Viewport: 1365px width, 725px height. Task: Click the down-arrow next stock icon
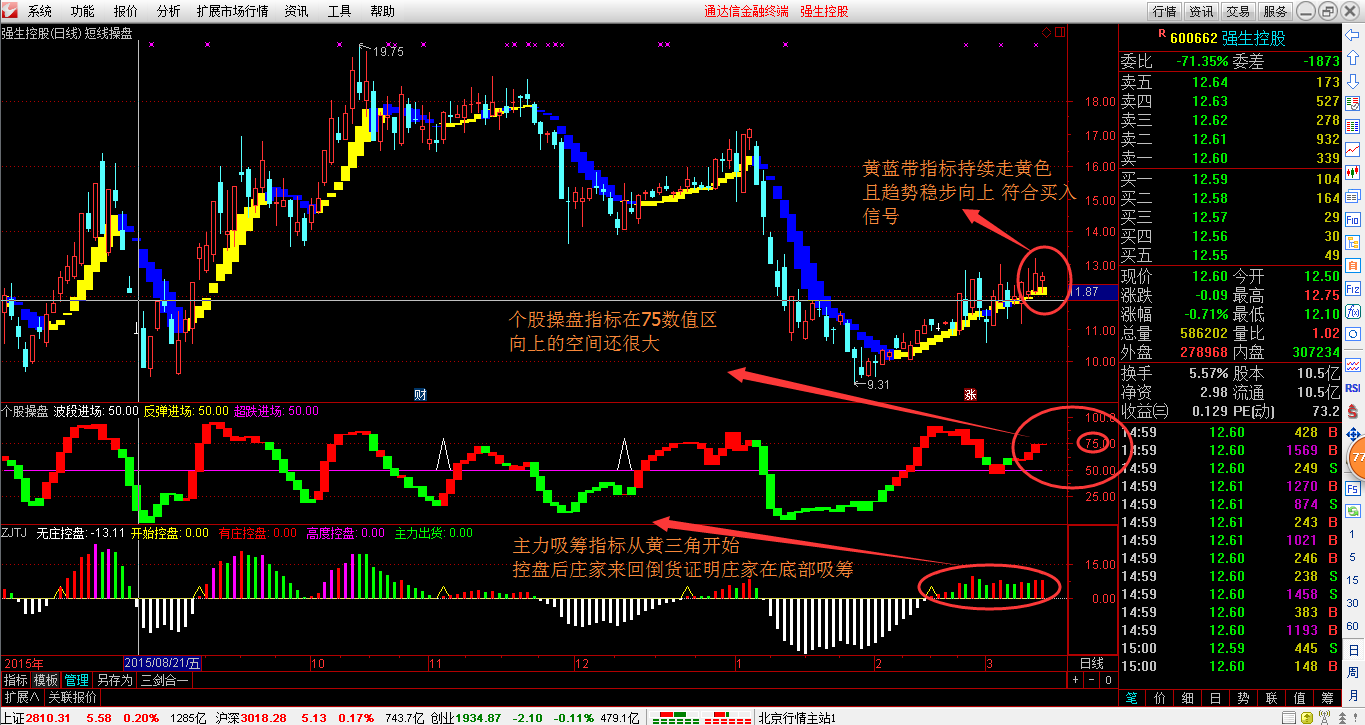click(x=1352, y=81)
